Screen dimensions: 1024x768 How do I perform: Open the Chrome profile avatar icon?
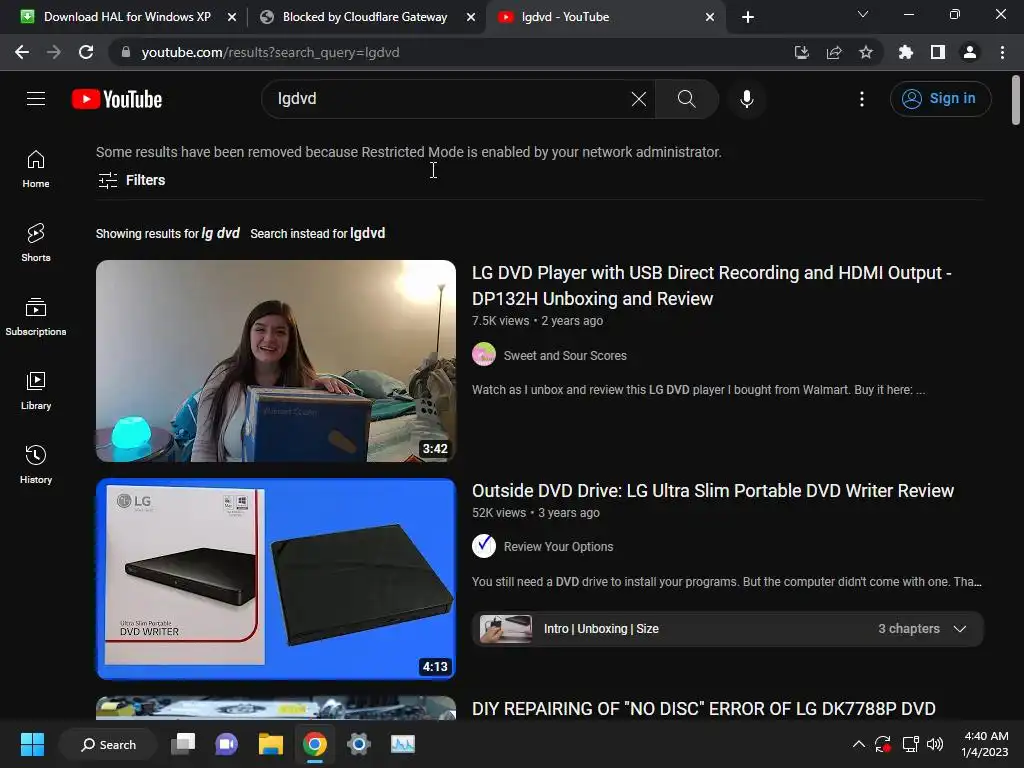tap(970, 52)
